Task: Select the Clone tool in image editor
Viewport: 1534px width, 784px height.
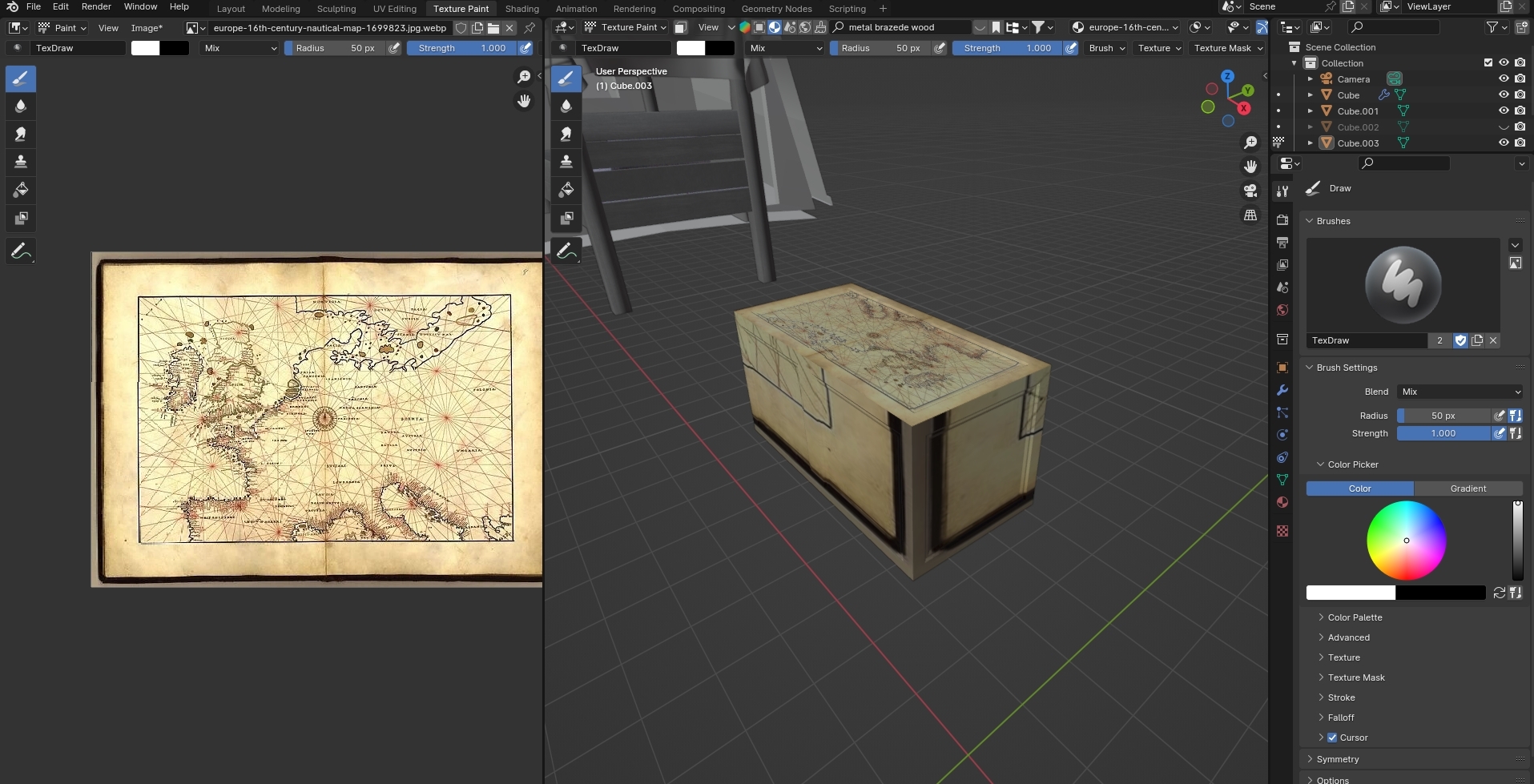Action: (x=21, y=162)
